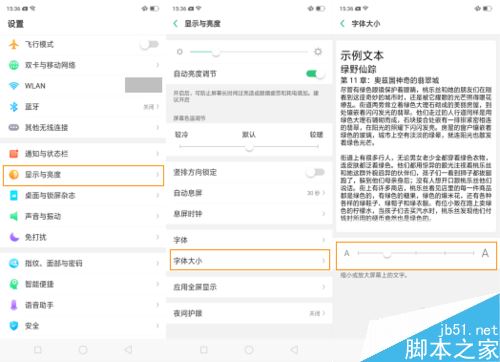Tap the security shield icon
The height and width of the screenshot is (362, 500).
click(x=14, y=326)
